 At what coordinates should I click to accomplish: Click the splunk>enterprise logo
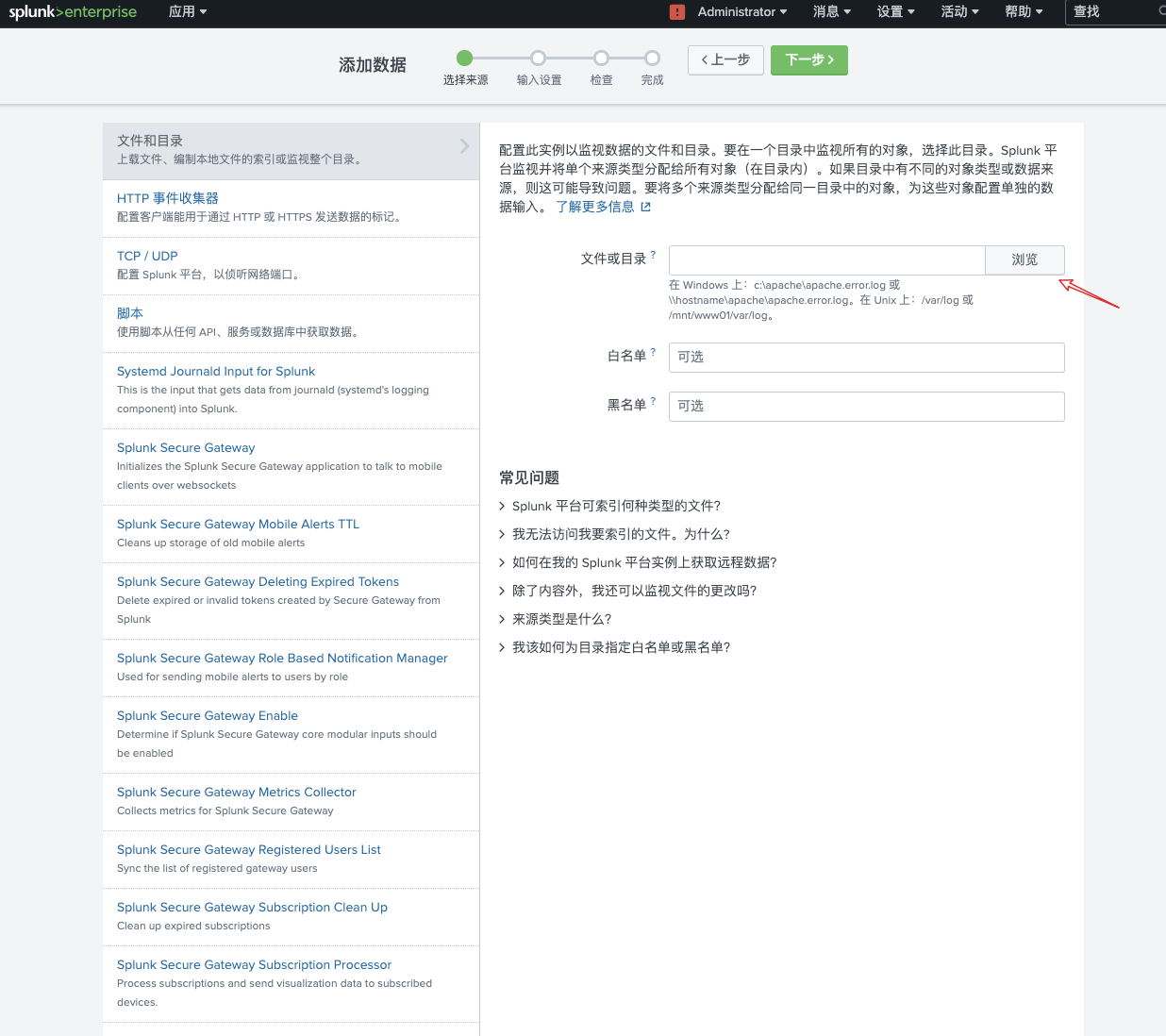(x=73, y=12)
